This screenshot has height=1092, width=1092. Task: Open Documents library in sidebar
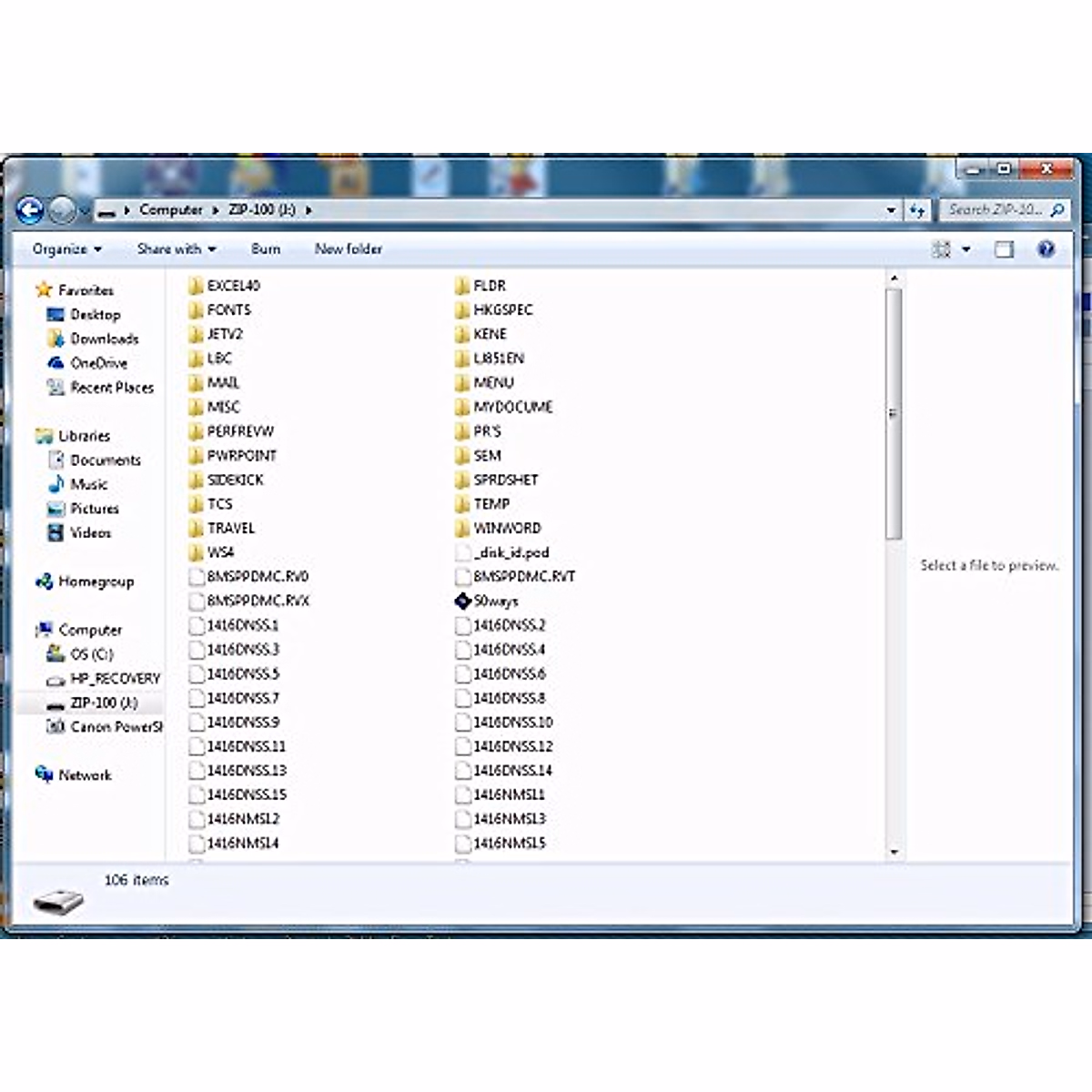tap(105, 460)
